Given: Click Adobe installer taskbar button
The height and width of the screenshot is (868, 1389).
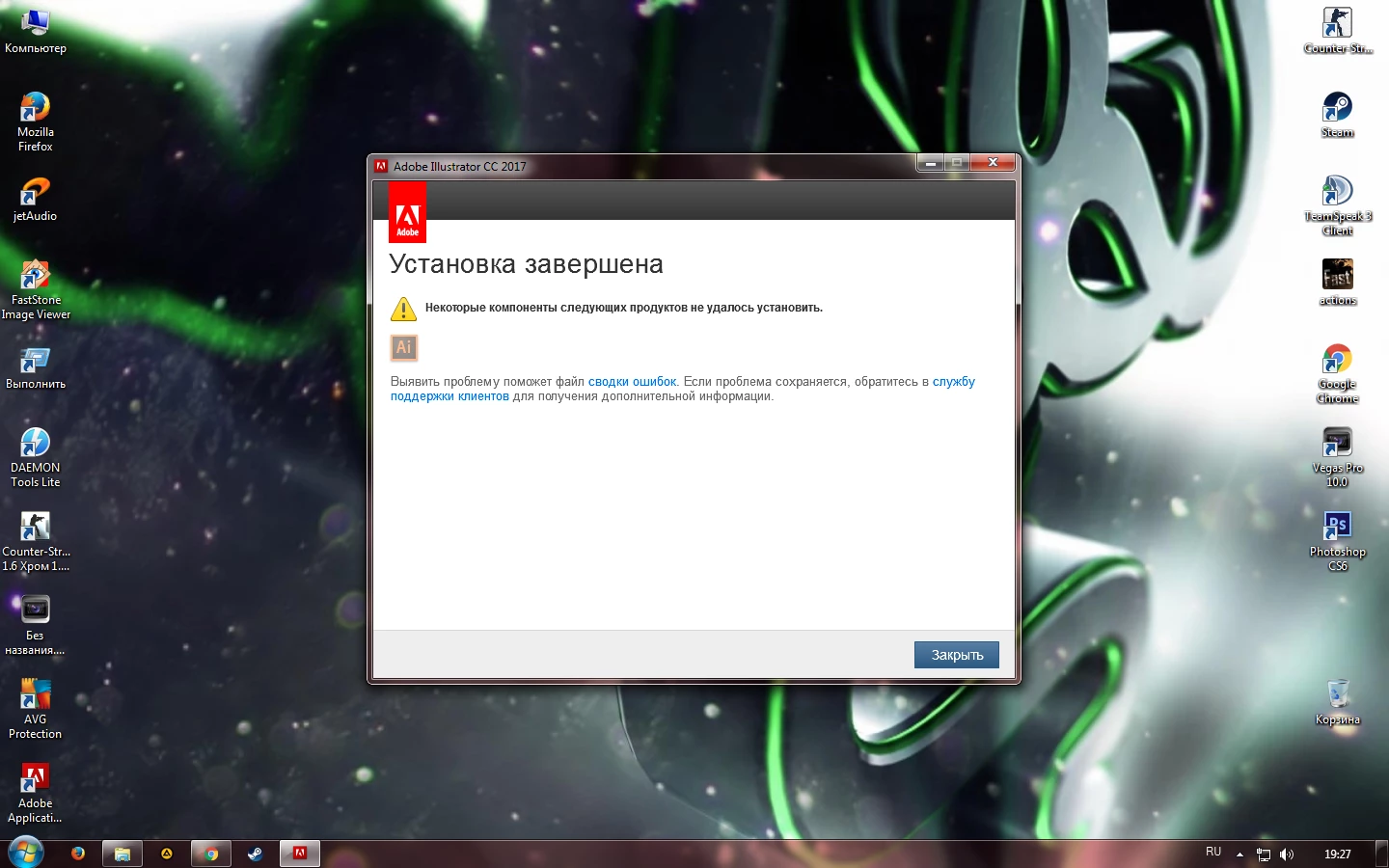Looking at the screenshot, I should tap(300, 854).
